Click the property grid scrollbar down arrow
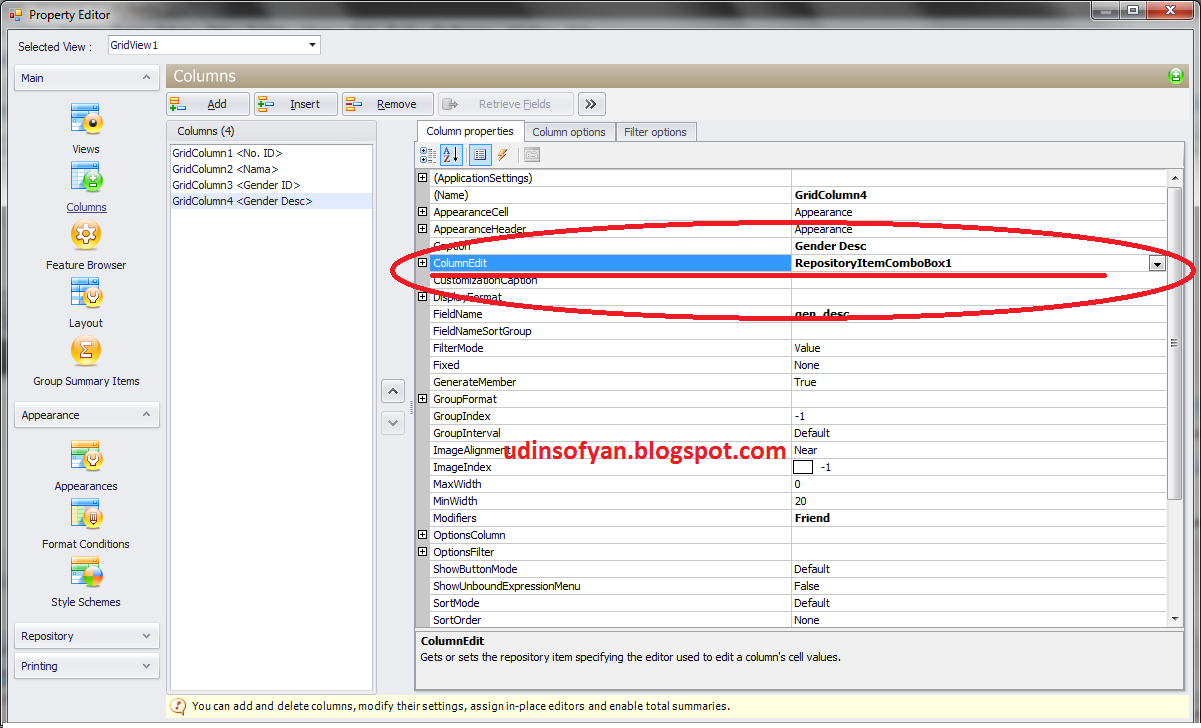This screenshot has width=1201, height=728. (x=1175, y=619)
